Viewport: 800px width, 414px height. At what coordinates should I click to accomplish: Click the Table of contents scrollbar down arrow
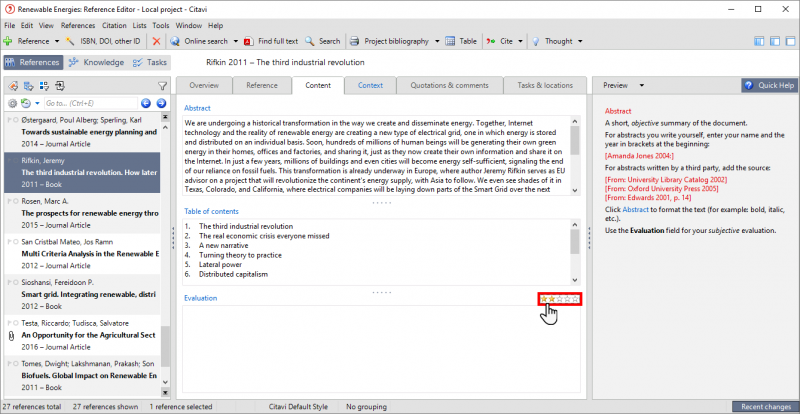click(575, 280)
